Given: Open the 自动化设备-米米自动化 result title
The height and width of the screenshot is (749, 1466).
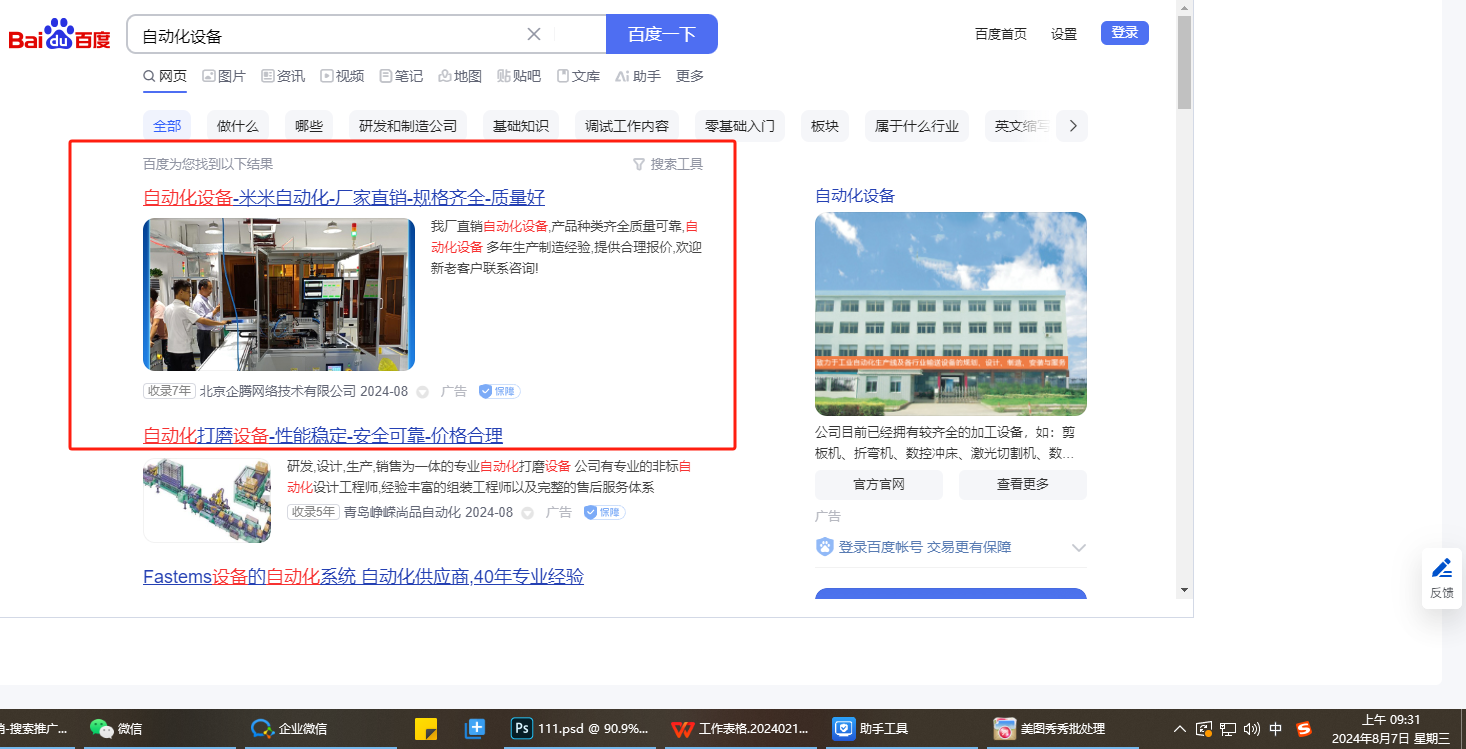Looking at the screenshot, I should pyautogui.click(x=344, y=197).
